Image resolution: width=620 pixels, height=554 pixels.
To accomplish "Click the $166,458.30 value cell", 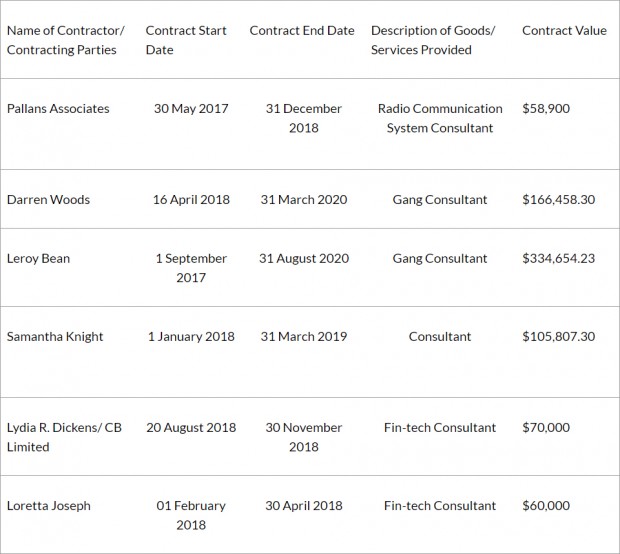I will [x=558, y=199].
